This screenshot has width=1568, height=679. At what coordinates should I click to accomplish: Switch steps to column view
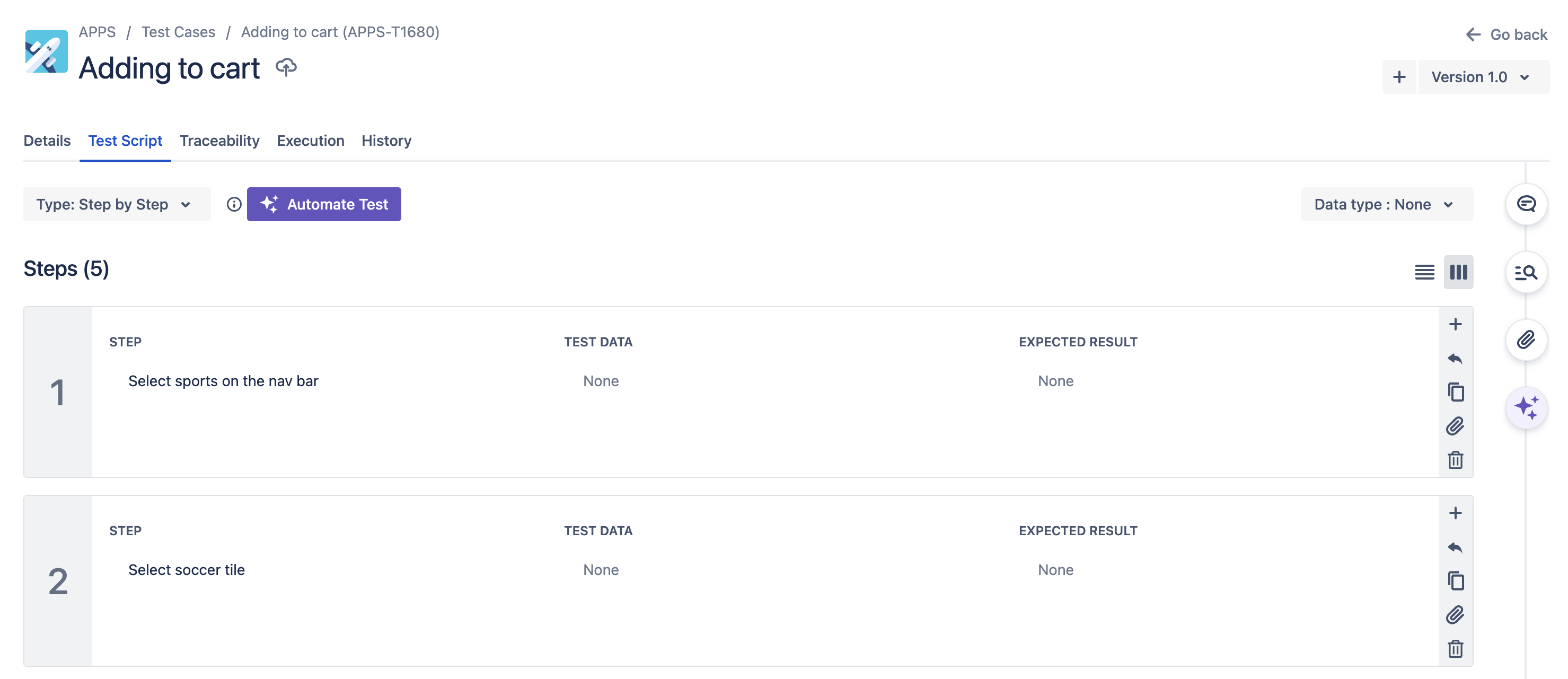(1458, 272)
